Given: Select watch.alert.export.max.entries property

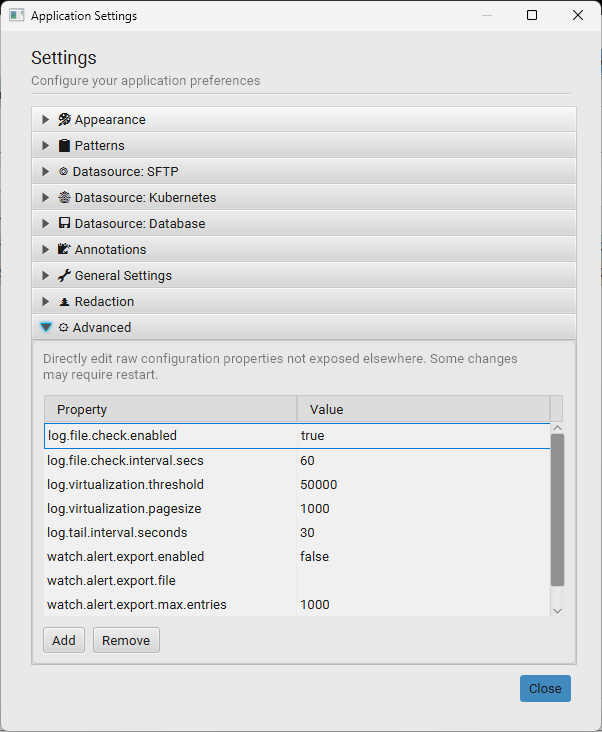Looking at the screenshot, I should click(136, 605).
